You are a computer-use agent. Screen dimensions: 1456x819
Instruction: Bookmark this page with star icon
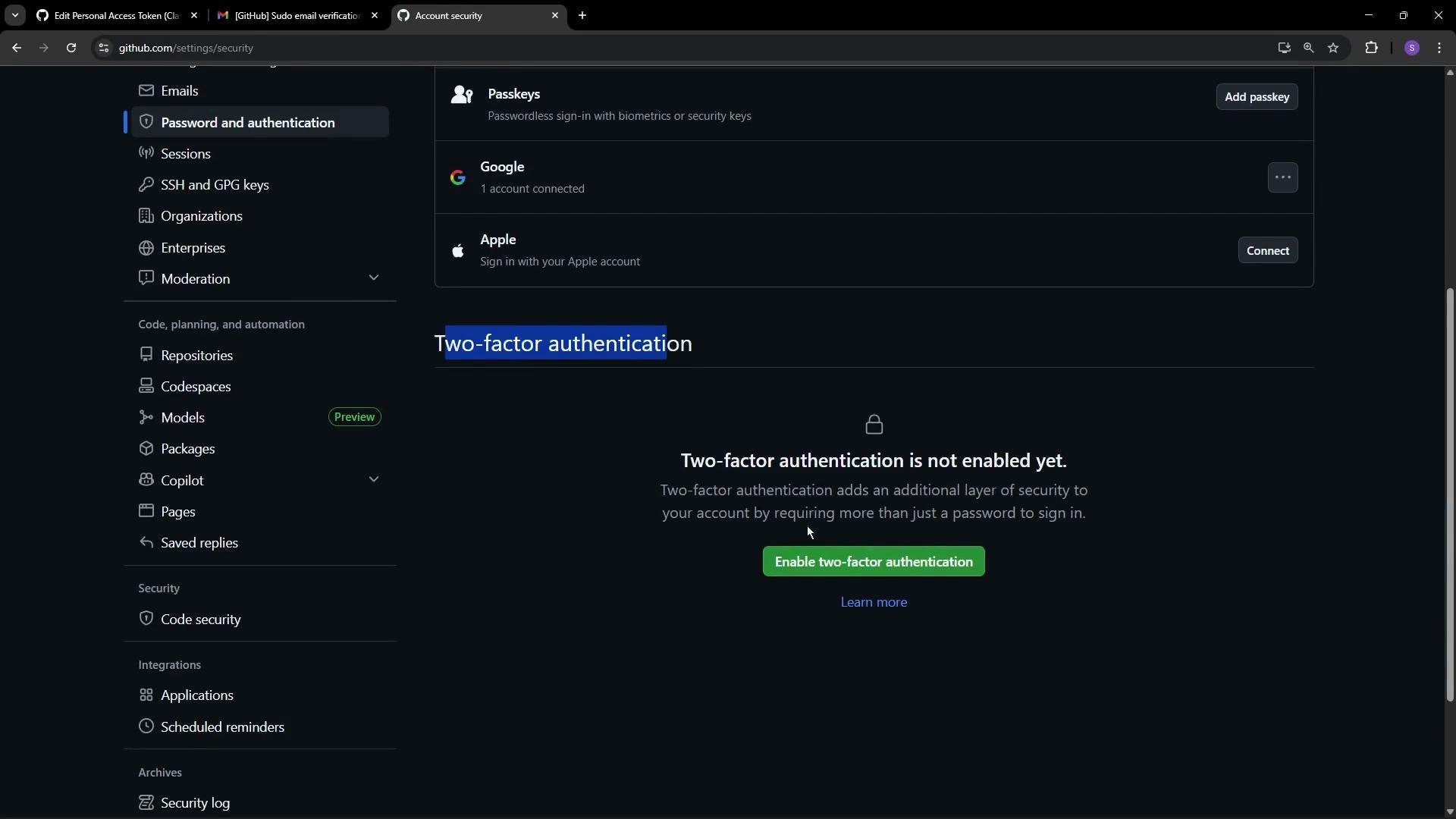click(1333, 48)
